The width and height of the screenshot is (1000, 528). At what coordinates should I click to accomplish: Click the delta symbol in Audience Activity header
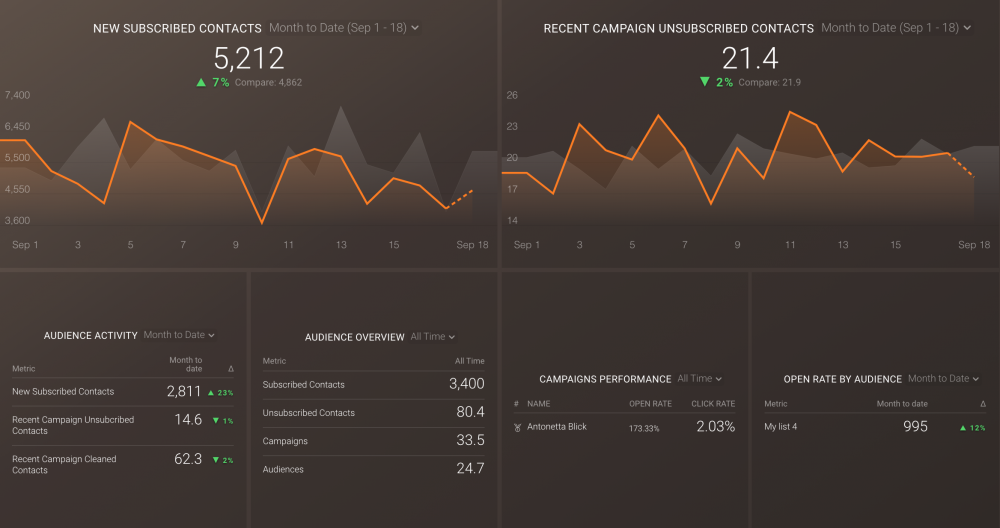(231, 368)
